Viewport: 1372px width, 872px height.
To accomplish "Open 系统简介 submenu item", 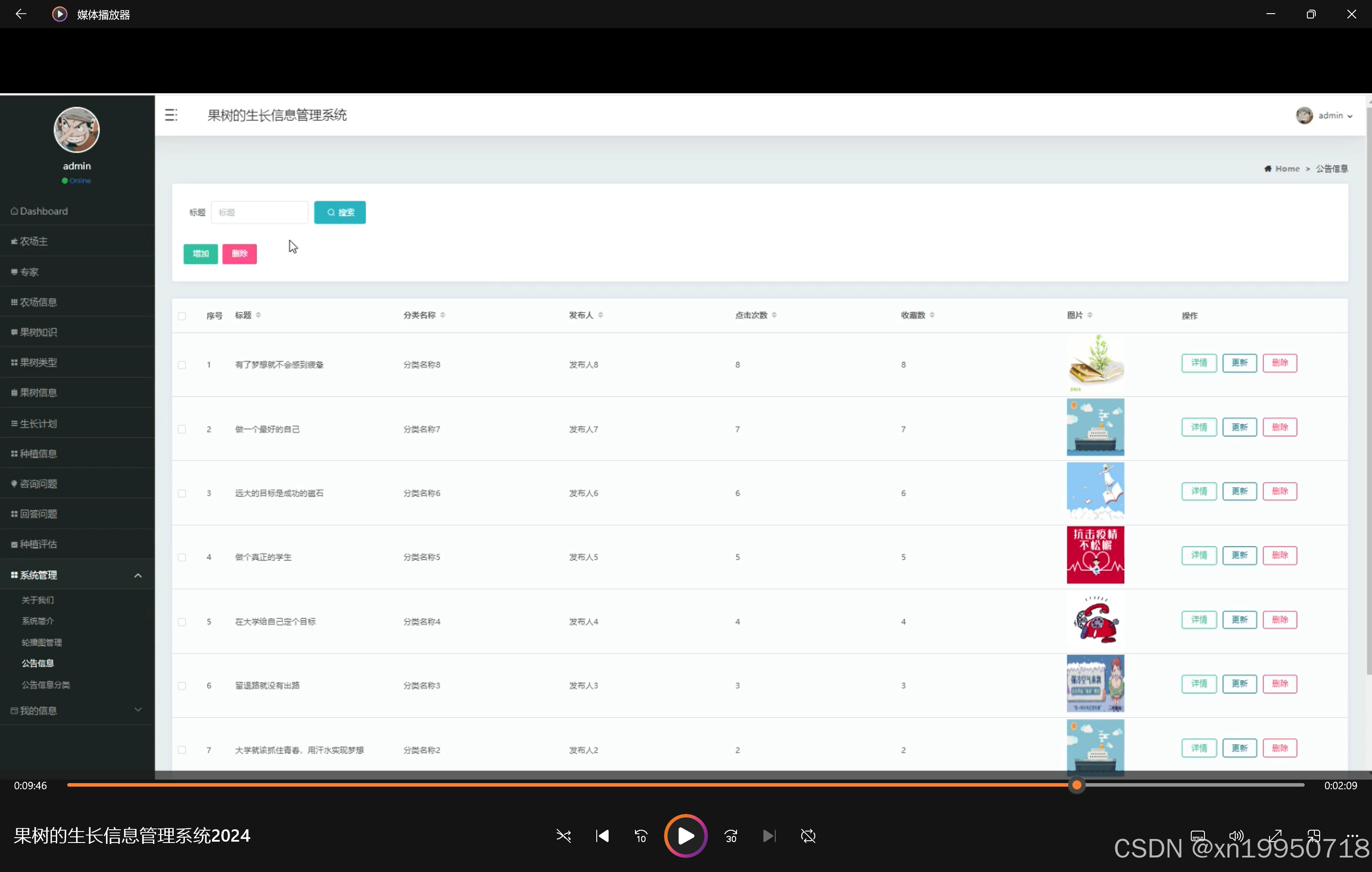I will tap(38, 621).
